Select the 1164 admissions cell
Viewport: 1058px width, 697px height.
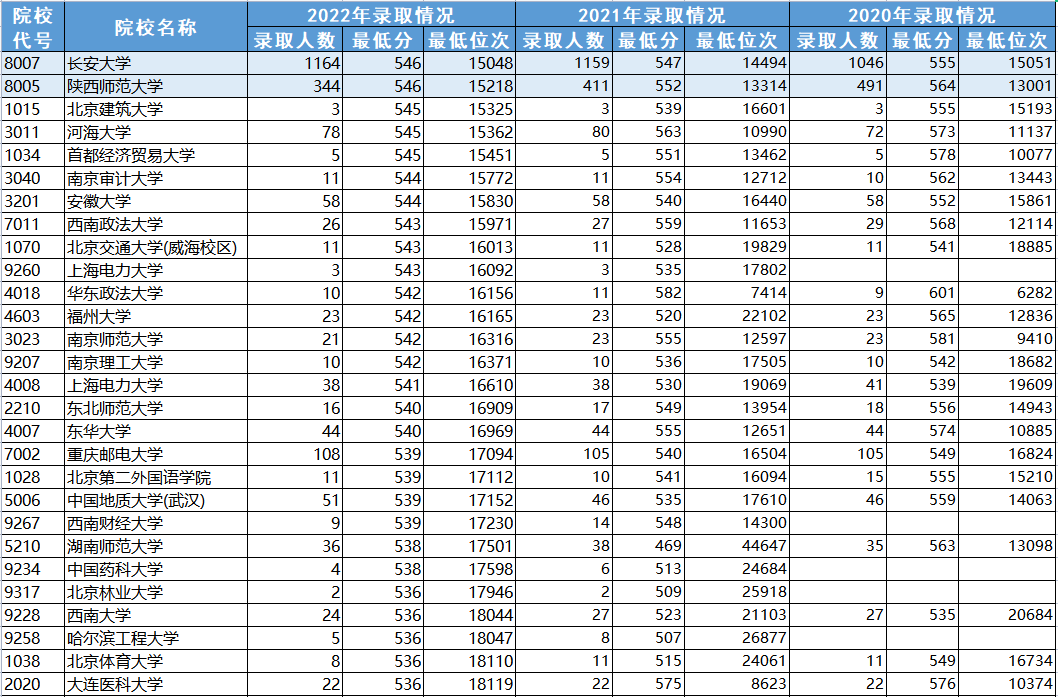(296, 64)
